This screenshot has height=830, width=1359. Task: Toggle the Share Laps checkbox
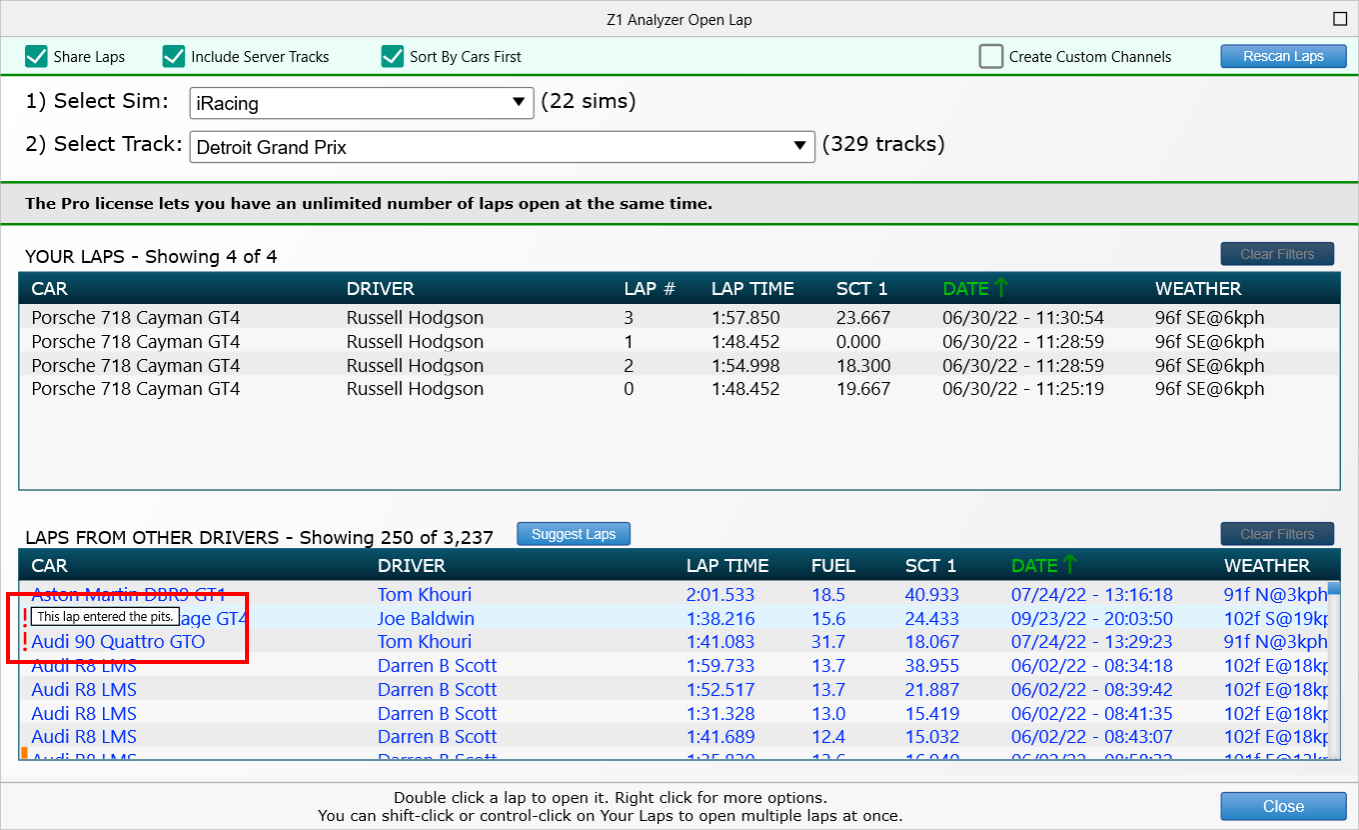(x=37, y=57)
